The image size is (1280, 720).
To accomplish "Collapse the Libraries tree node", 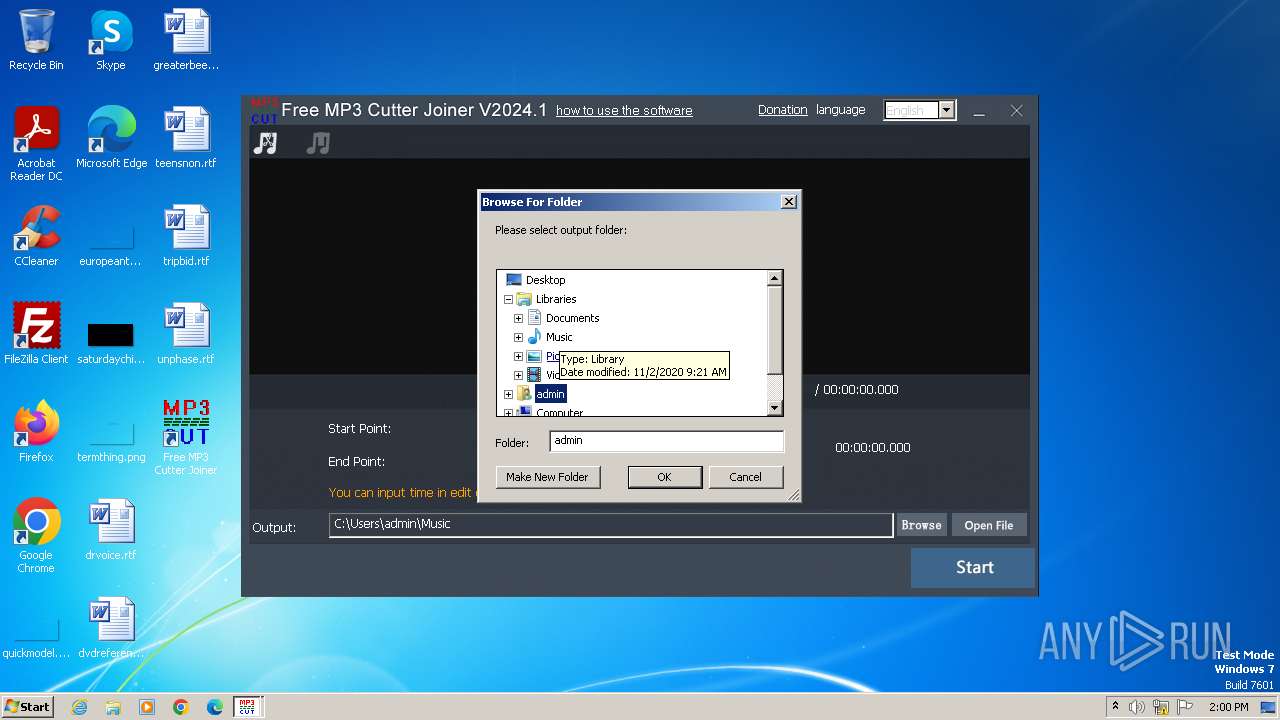I will coord(508,299).
